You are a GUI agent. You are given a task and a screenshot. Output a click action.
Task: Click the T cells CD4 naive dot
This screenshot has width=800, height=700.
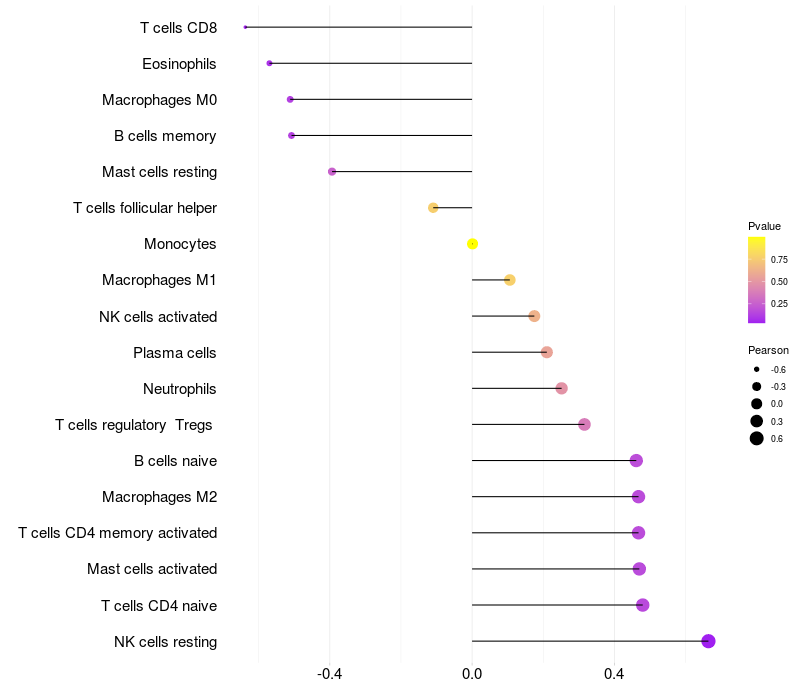642,605
